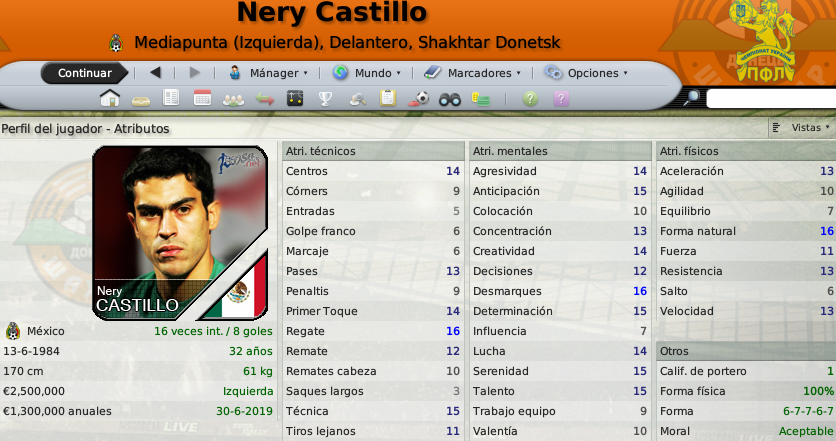Open the scouting binoculars icon

pos(449,99)
